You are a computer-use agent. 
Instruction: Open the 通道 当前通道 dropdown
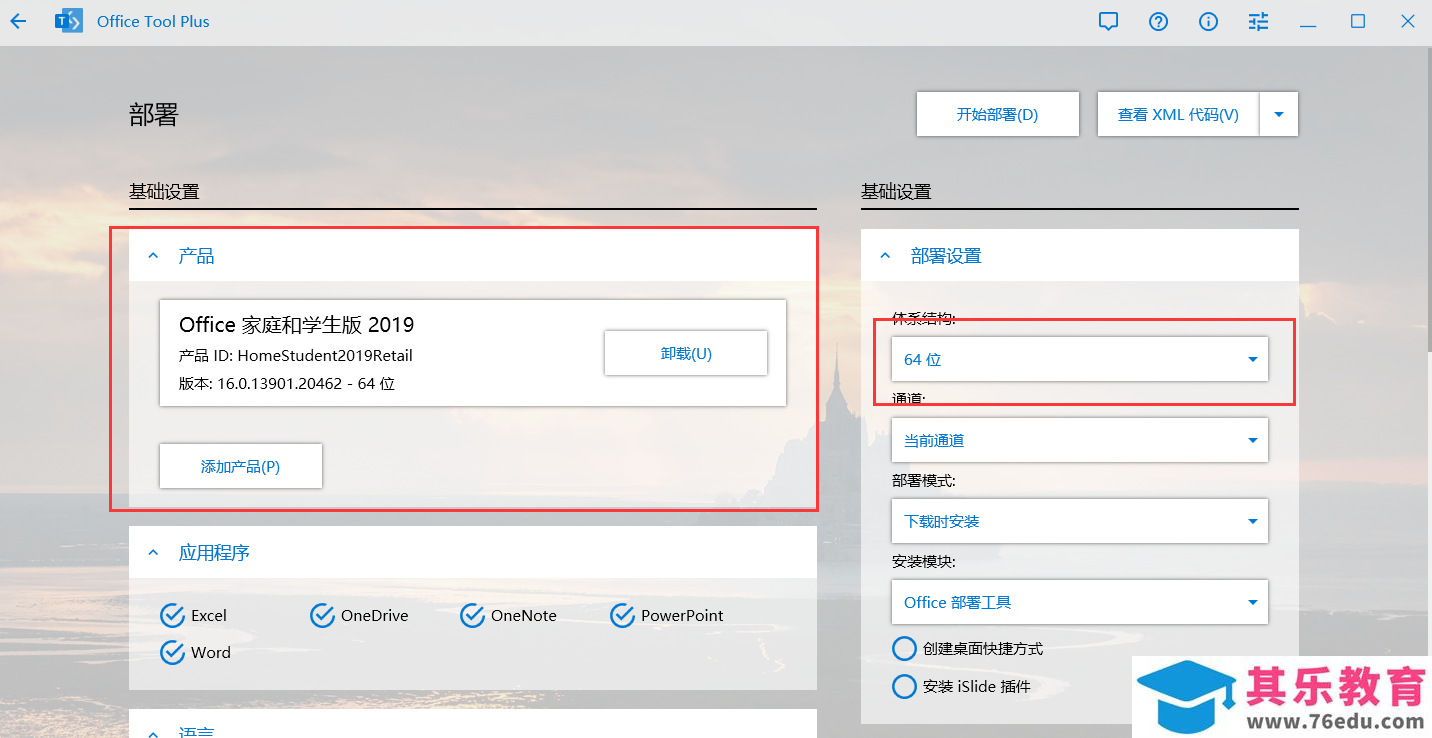1079,440
